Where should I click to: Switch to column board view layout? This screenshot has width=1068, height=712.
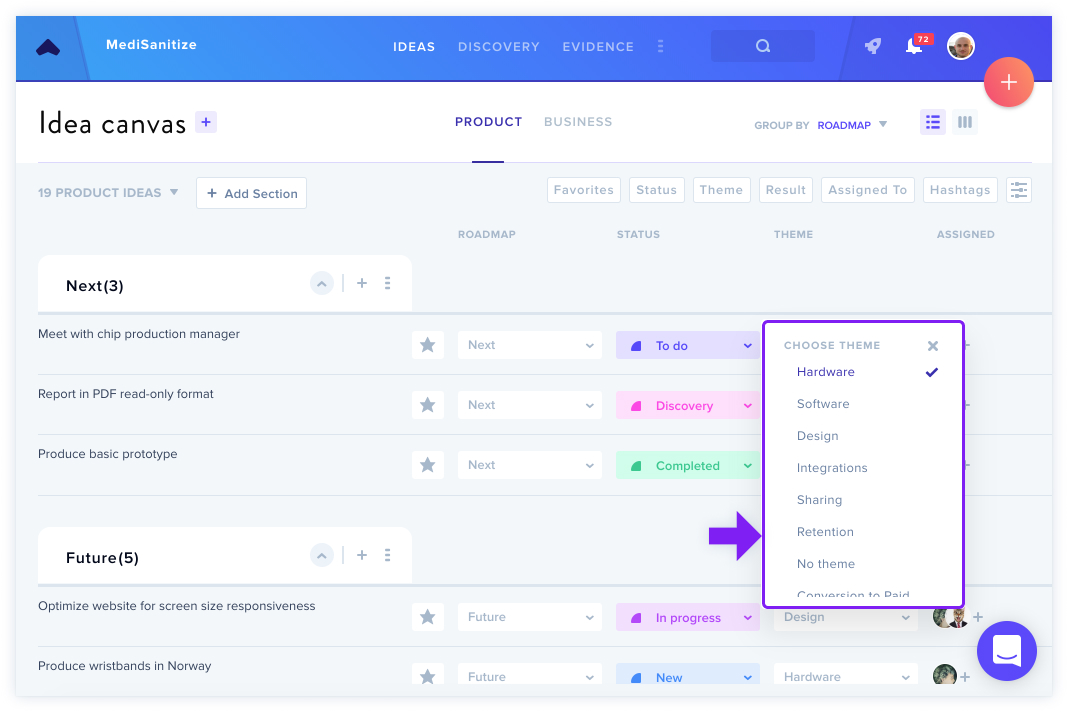point(964,122)
